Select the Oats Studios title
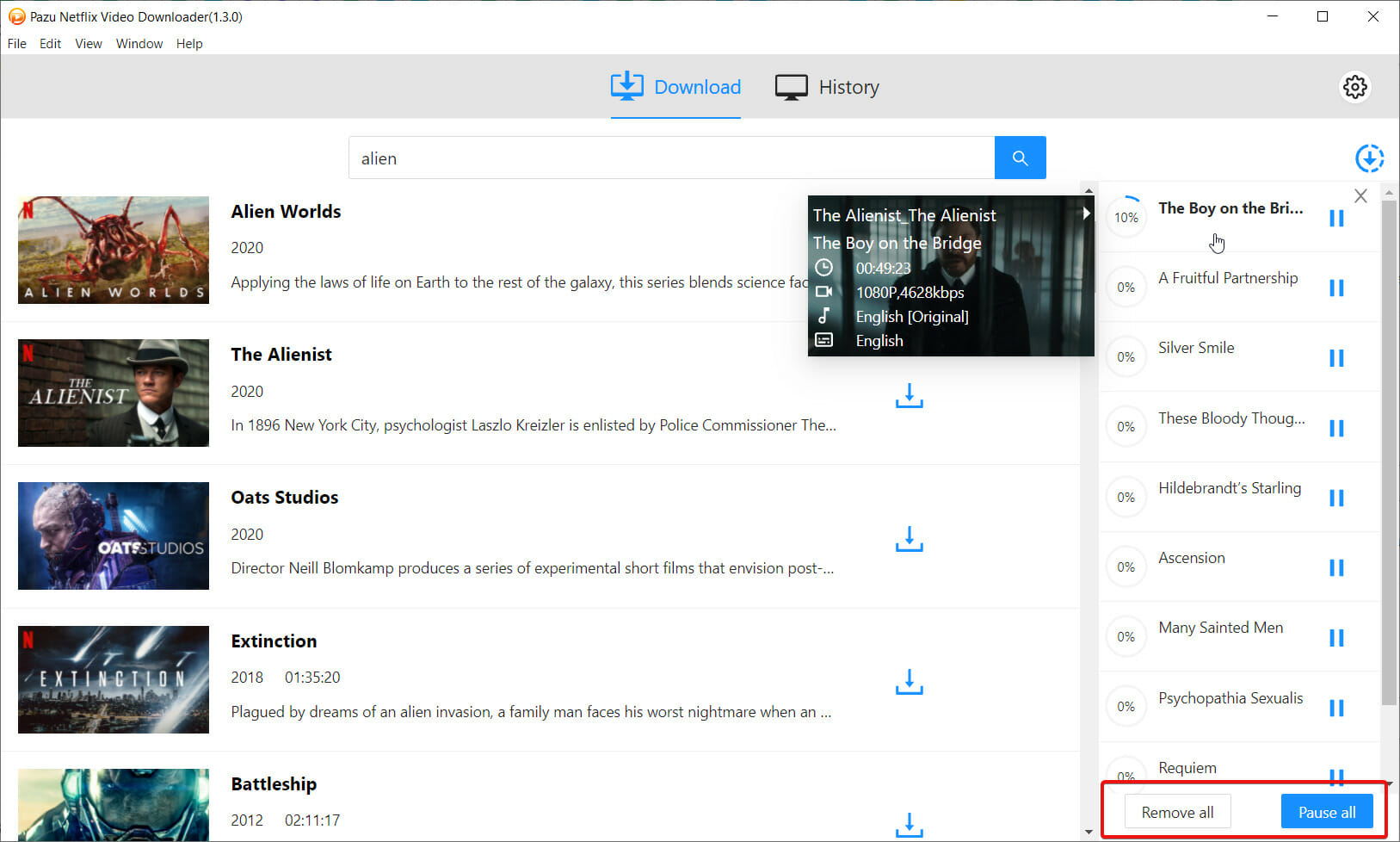 click(285, 498)
